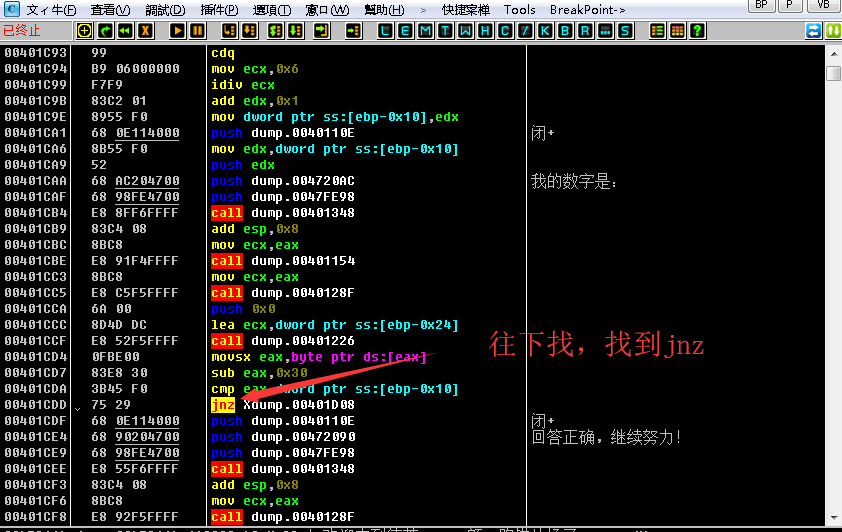The image size is (842, 532).
Task: Open the Windows W icon
Action: tap(466, 31)
